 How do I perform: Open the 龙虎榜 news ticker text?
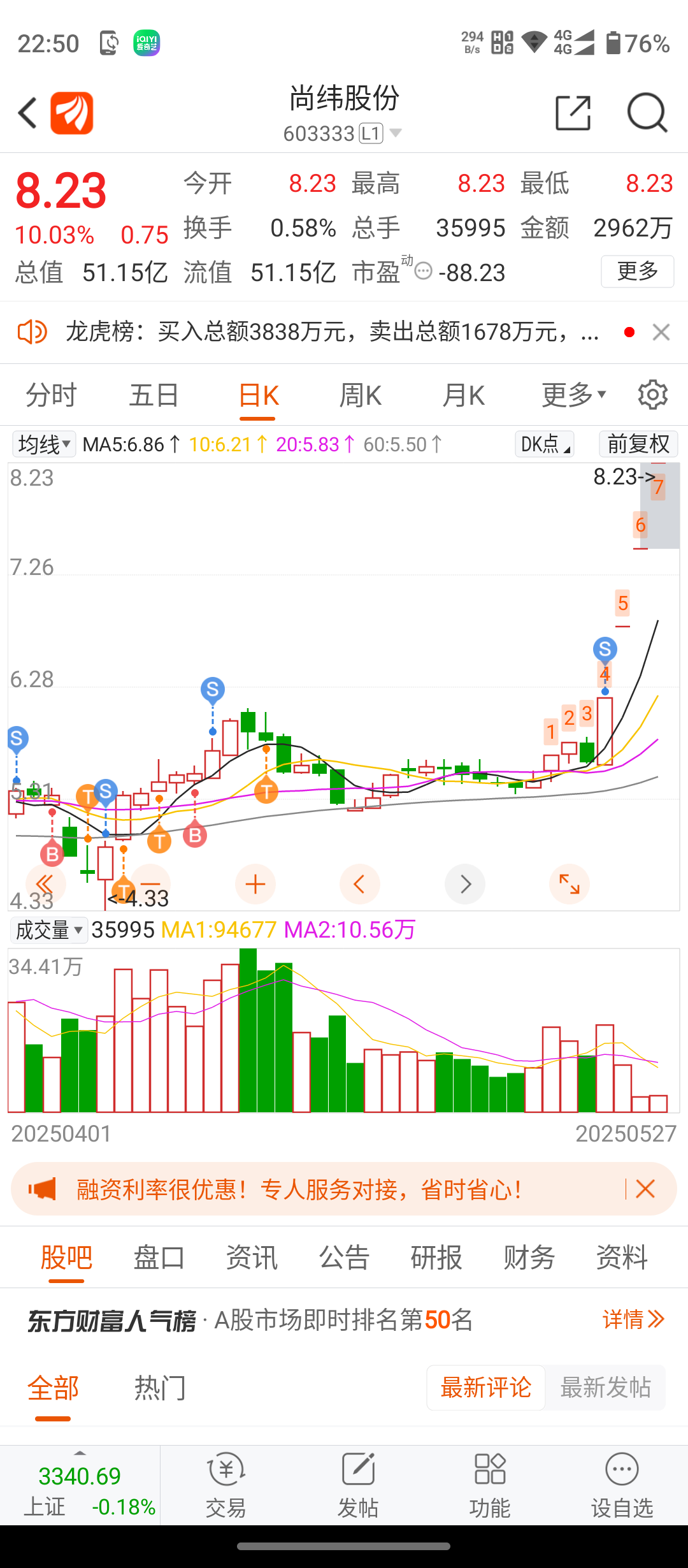(x=332, y=332)
